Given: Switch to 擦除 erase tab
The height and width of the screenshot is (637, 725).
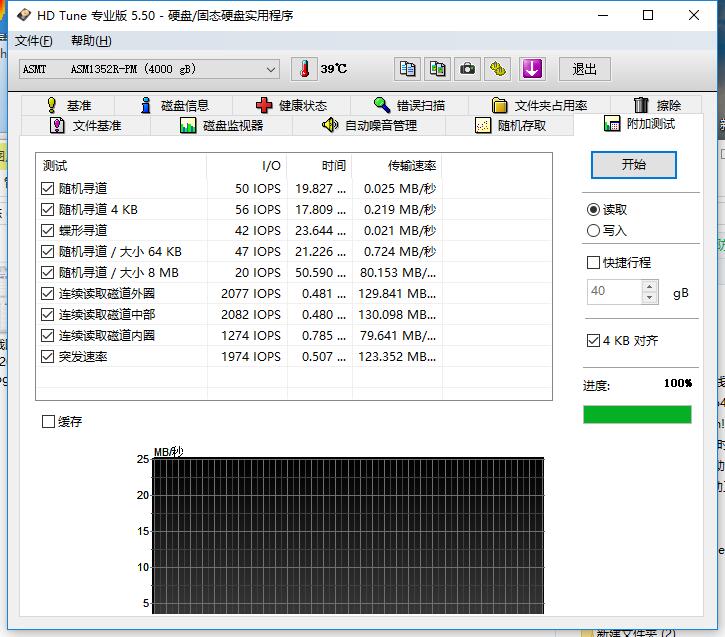Looking at the screenshot, I should point(657,105).
